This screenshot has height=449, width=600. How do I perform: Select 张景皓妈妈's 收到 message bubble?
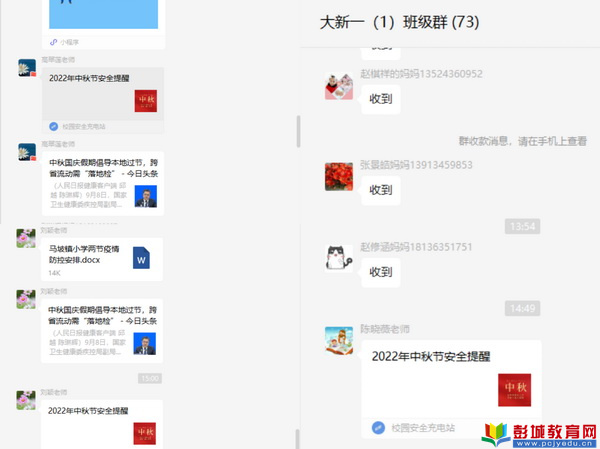click(380, 189)
